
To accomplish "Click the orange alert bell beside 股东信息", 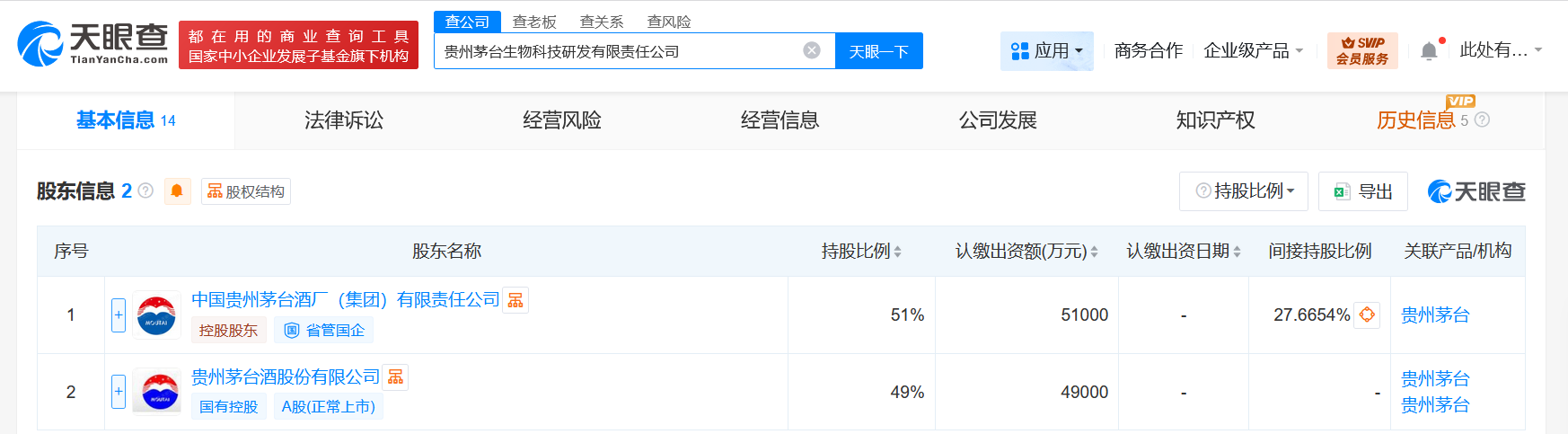I will 177,190.
